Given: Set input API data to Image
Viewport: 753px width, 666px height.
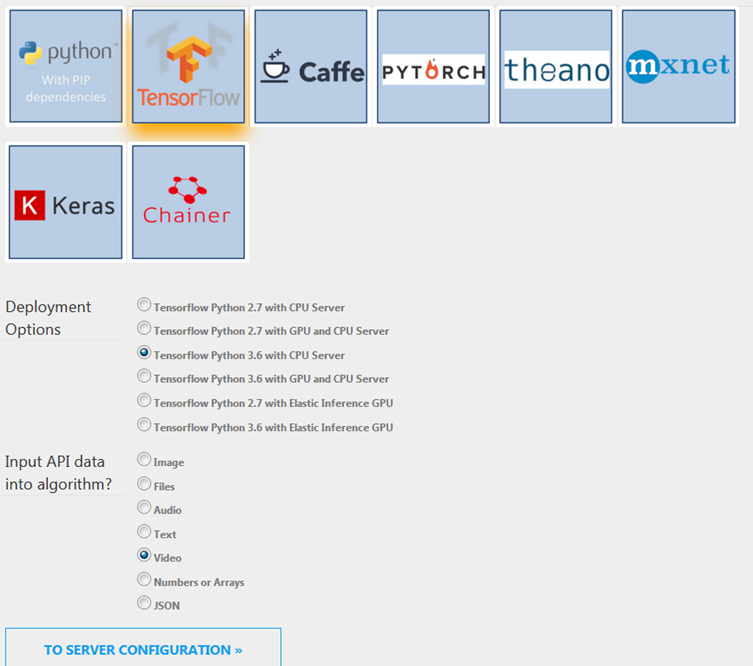Looking at the screenshot, I should pyautogui.click(x=144, y=459).
